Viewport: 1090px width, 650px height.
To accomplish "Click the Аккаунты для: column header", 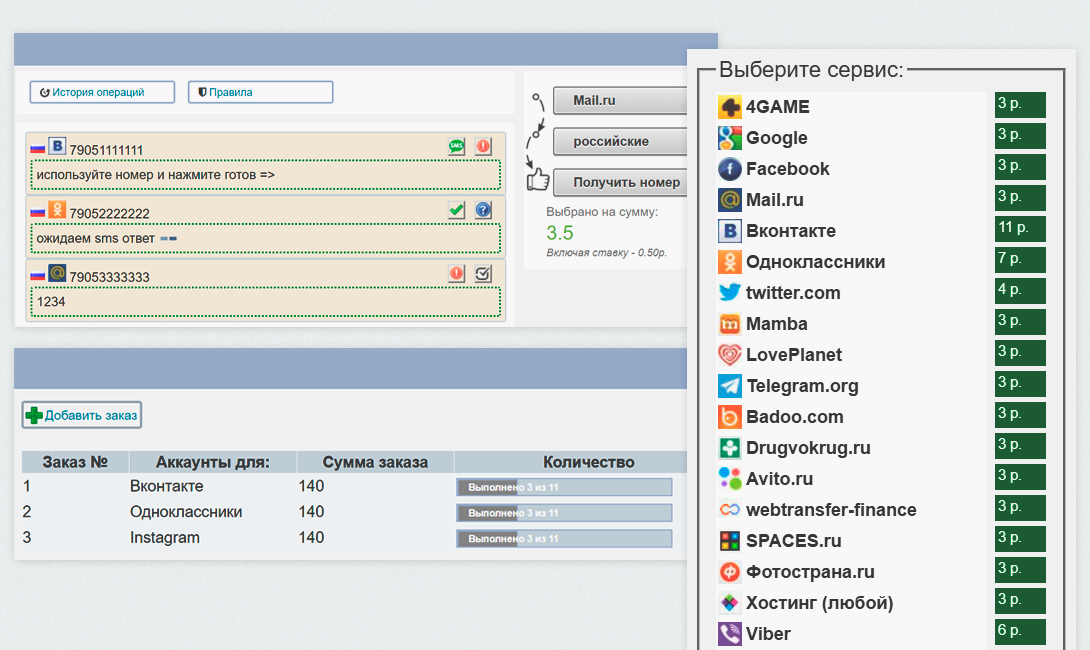I will click(213, 462).
